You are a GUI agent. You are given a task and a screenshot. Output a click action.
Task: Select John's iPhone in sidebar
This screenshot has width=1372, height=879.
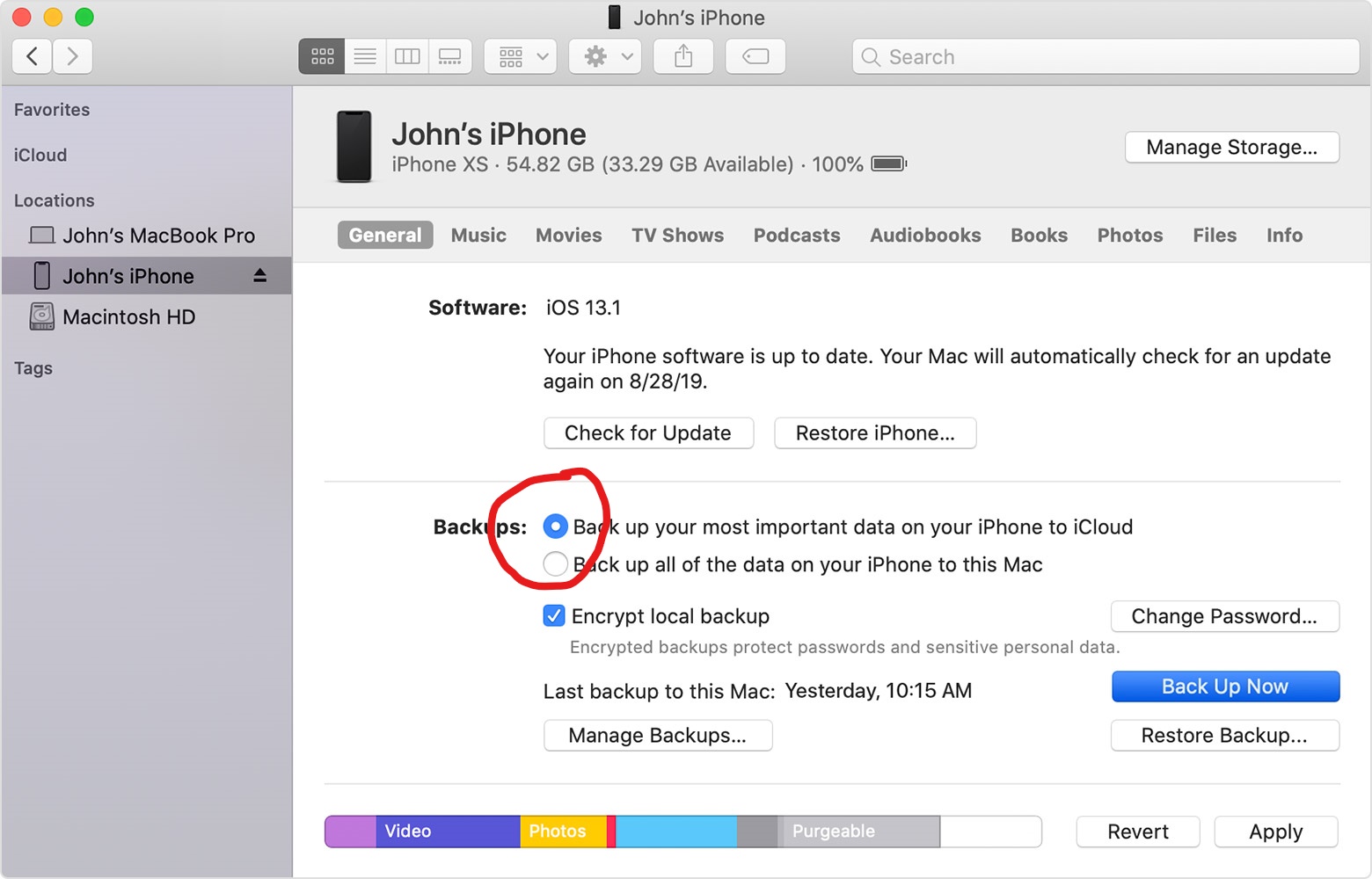pyautogui.click(x=147, y=276)
